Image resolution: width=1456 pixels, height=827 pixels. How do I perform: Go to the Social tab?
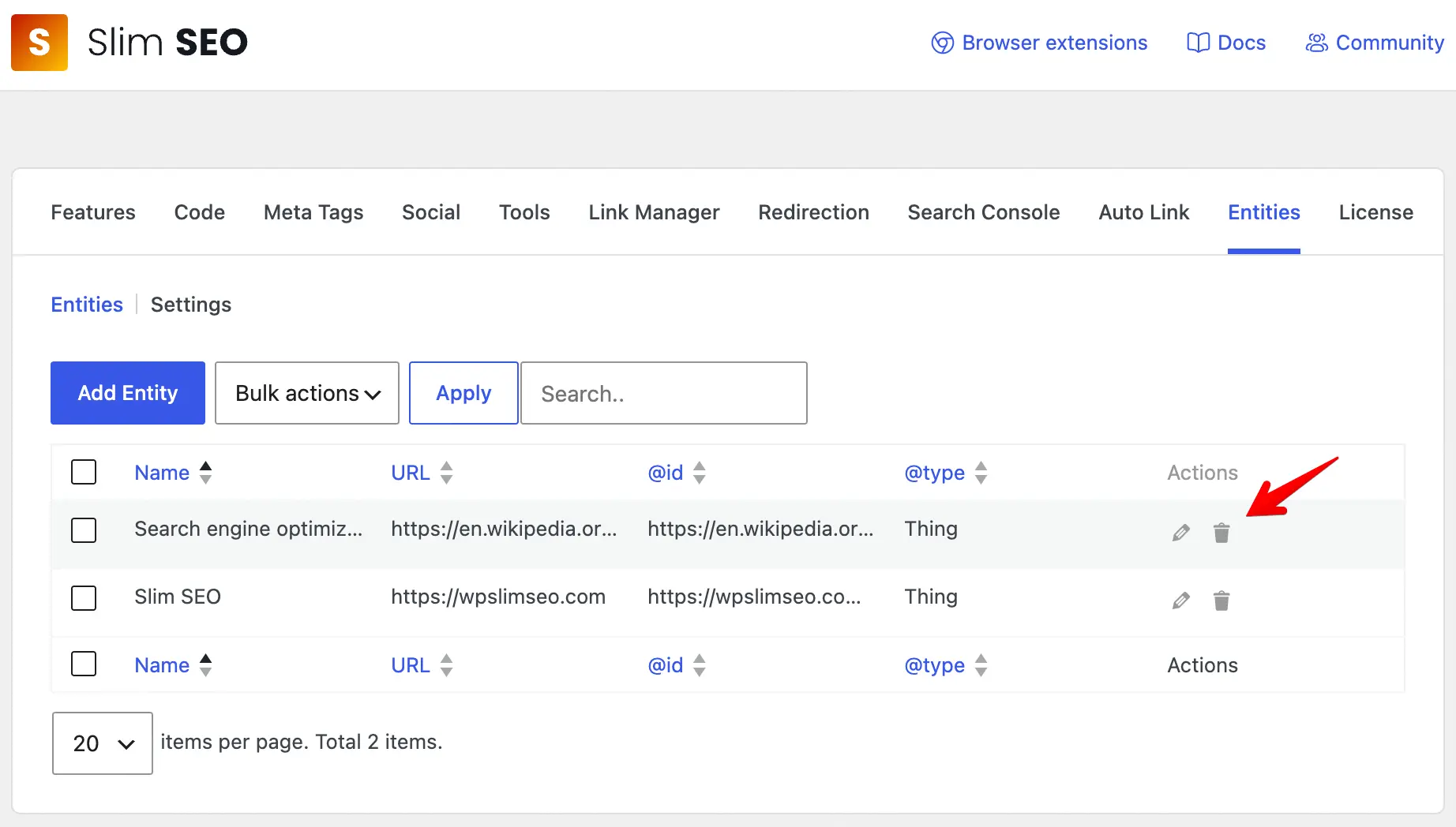[x=431, y=212]
